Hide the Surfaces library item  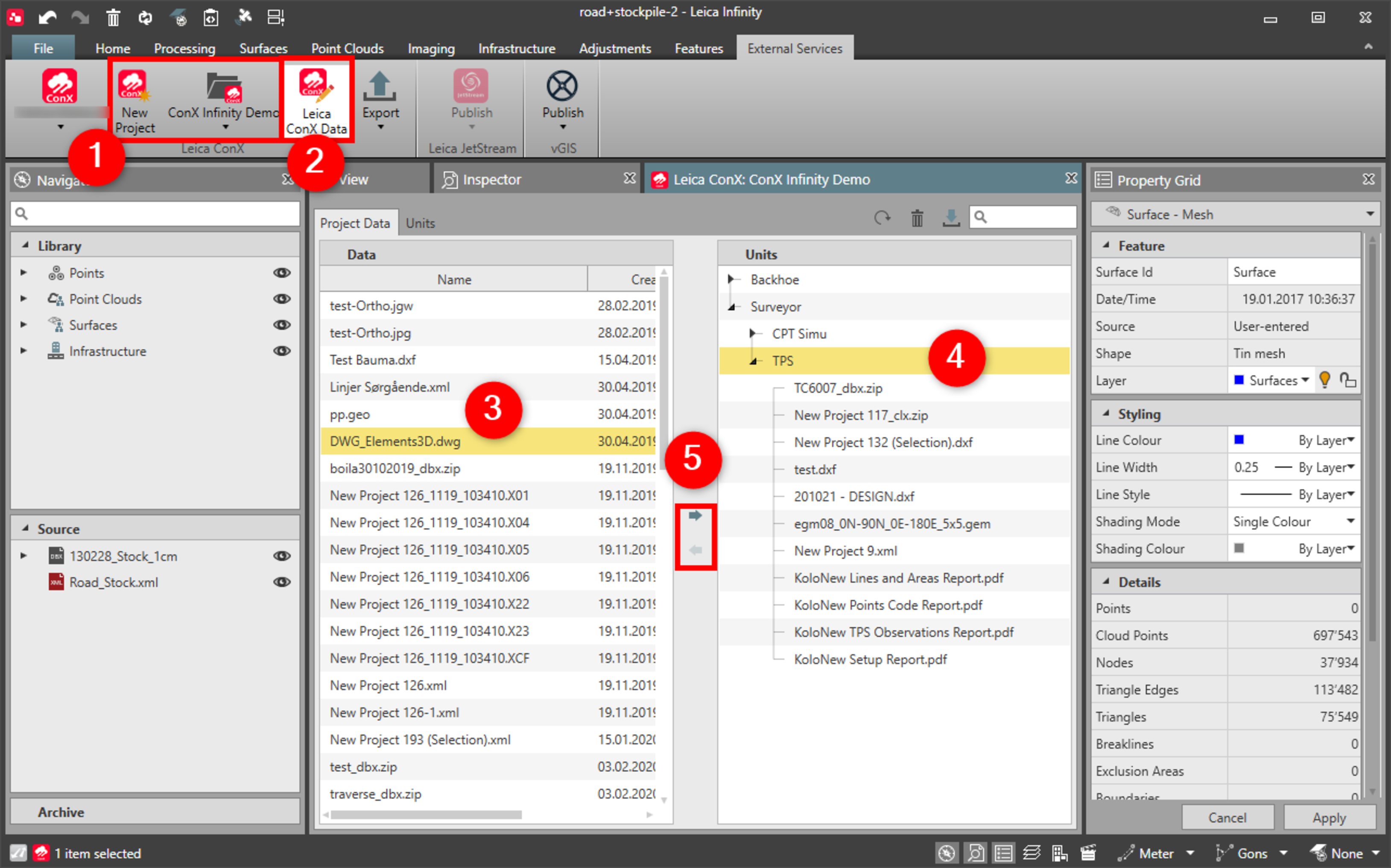coord(282,324)
